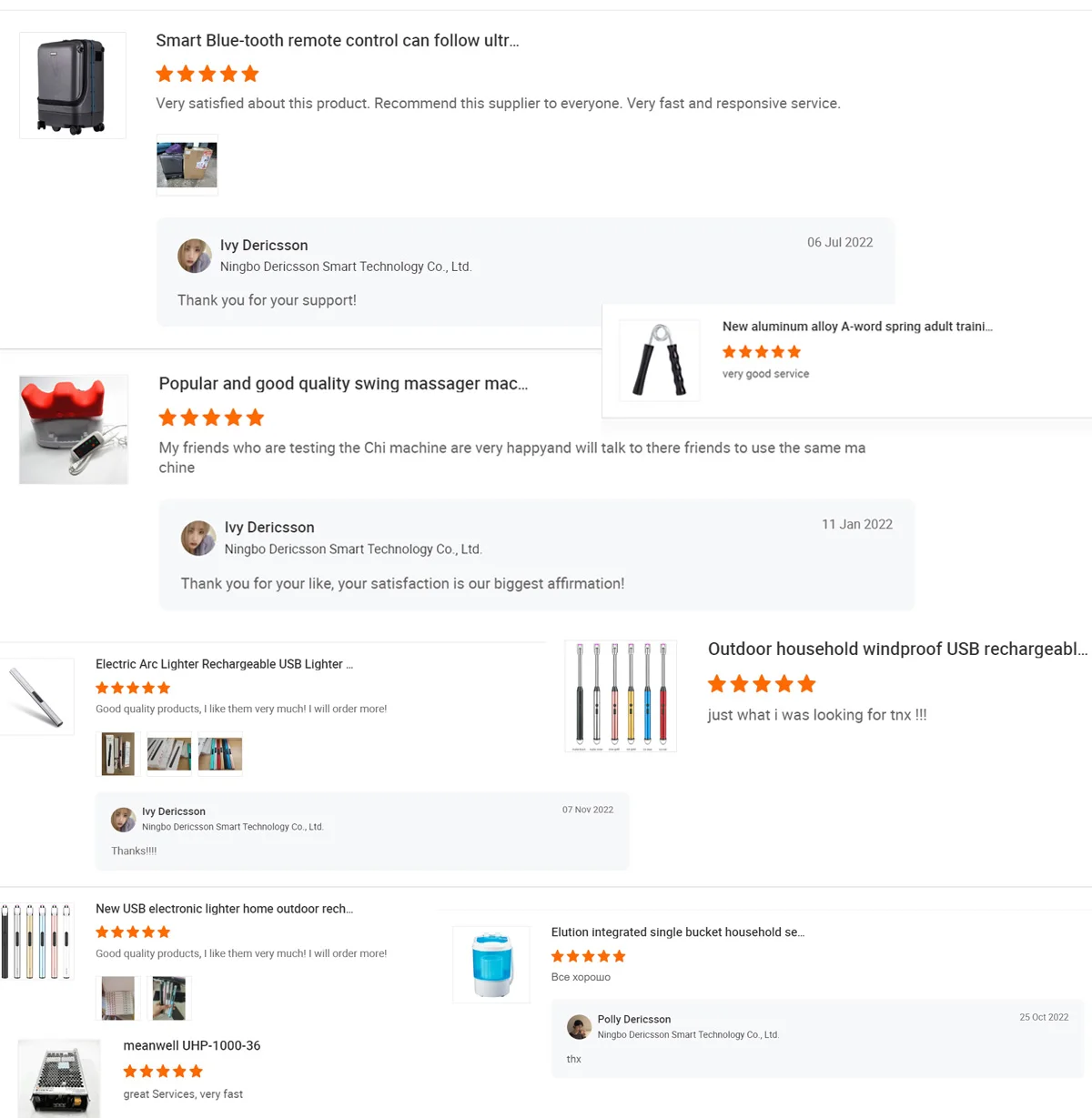Open the Outdoor household windproof USB rechargeable title
The height and width of the screenshot is (1118, 1092).
(897, 650)
